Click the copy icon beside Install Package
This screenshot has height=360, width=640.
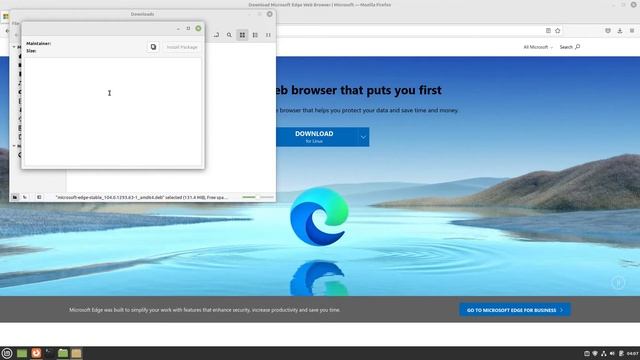[x=153, y=47]
